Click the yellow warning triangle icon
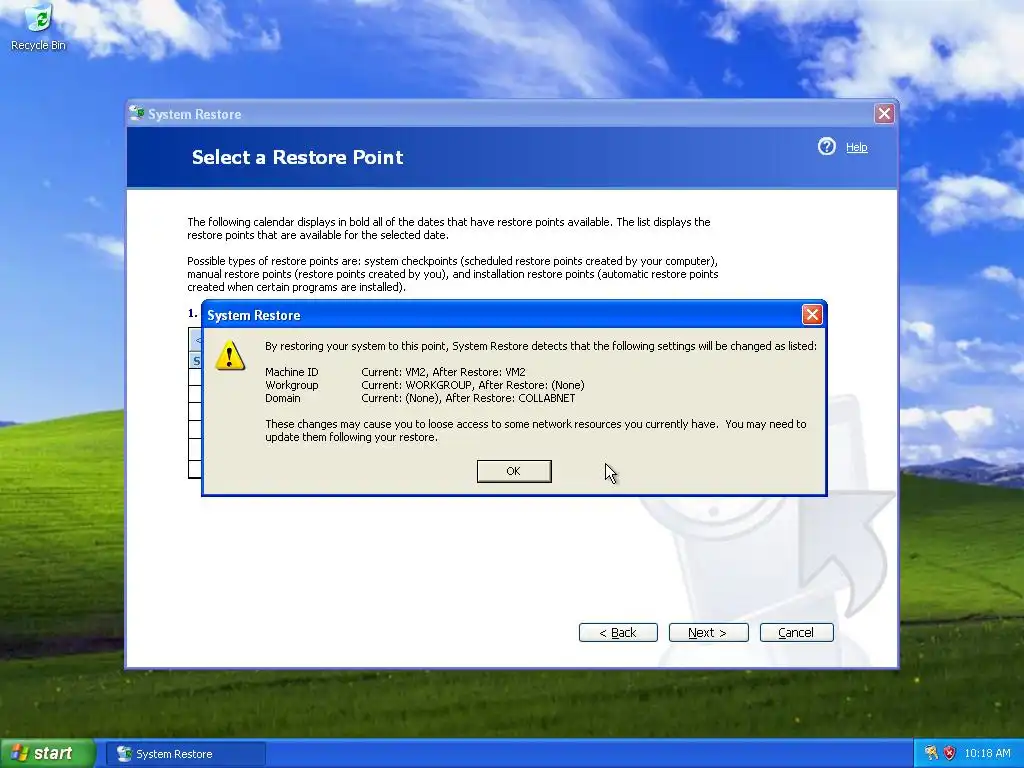Screen dimensions: 1024x768 pyautogui.click(x=230, y=355)
